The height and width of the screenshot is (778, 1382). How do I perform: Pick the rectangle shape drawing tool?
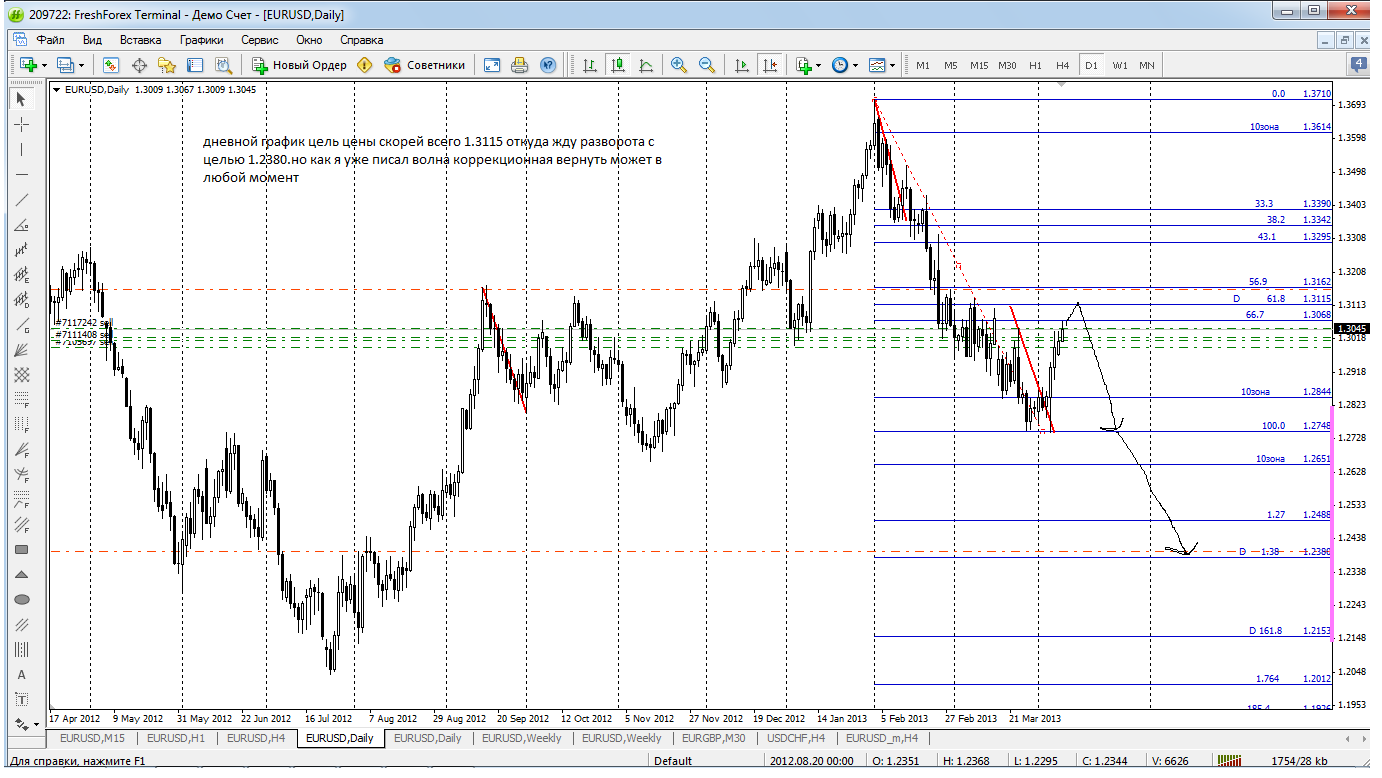22,550
